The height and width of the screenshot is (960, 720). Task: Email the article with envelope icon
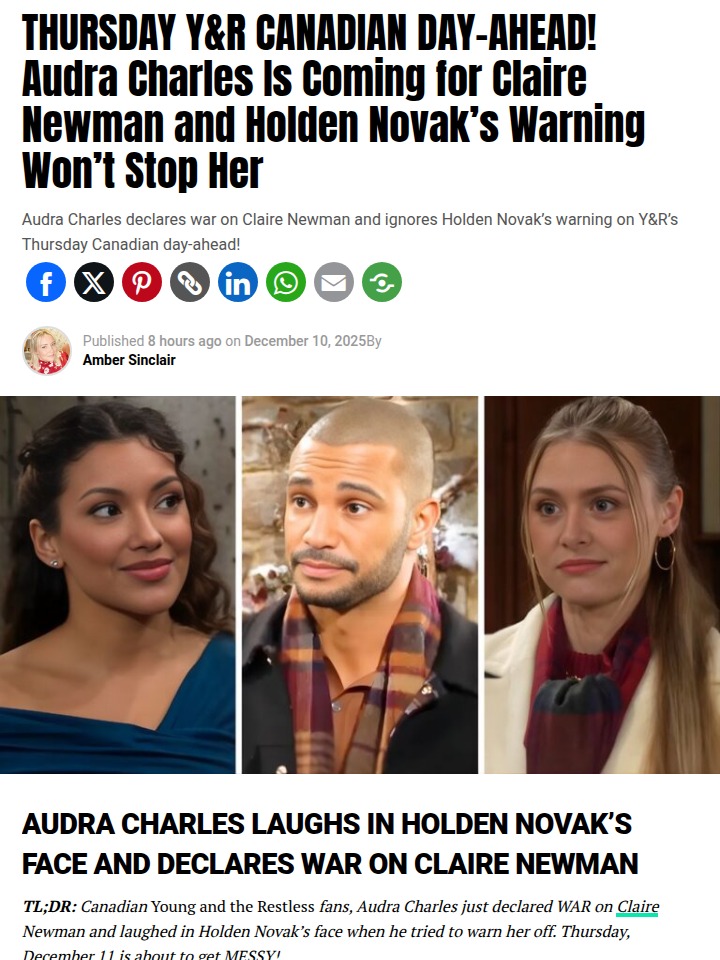[x=334, y=282]
